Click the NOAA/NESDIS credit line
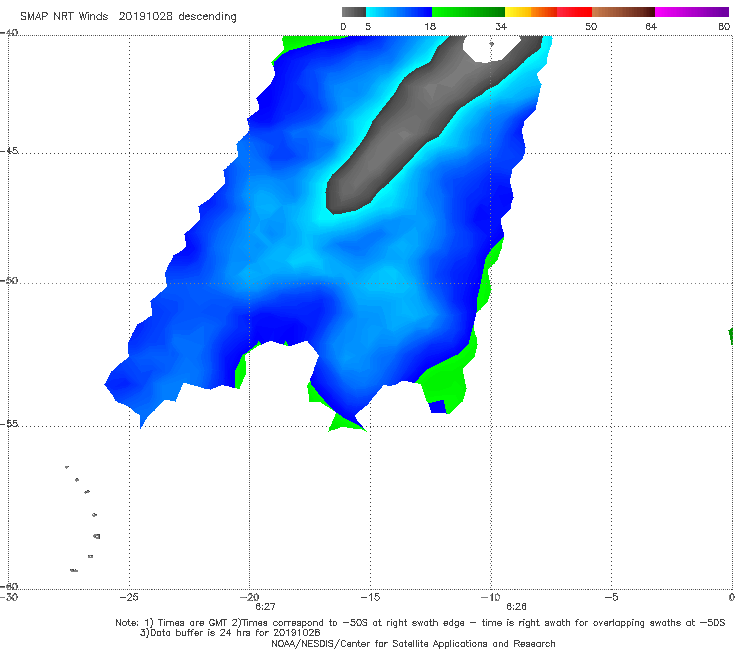 pos(413,643)
